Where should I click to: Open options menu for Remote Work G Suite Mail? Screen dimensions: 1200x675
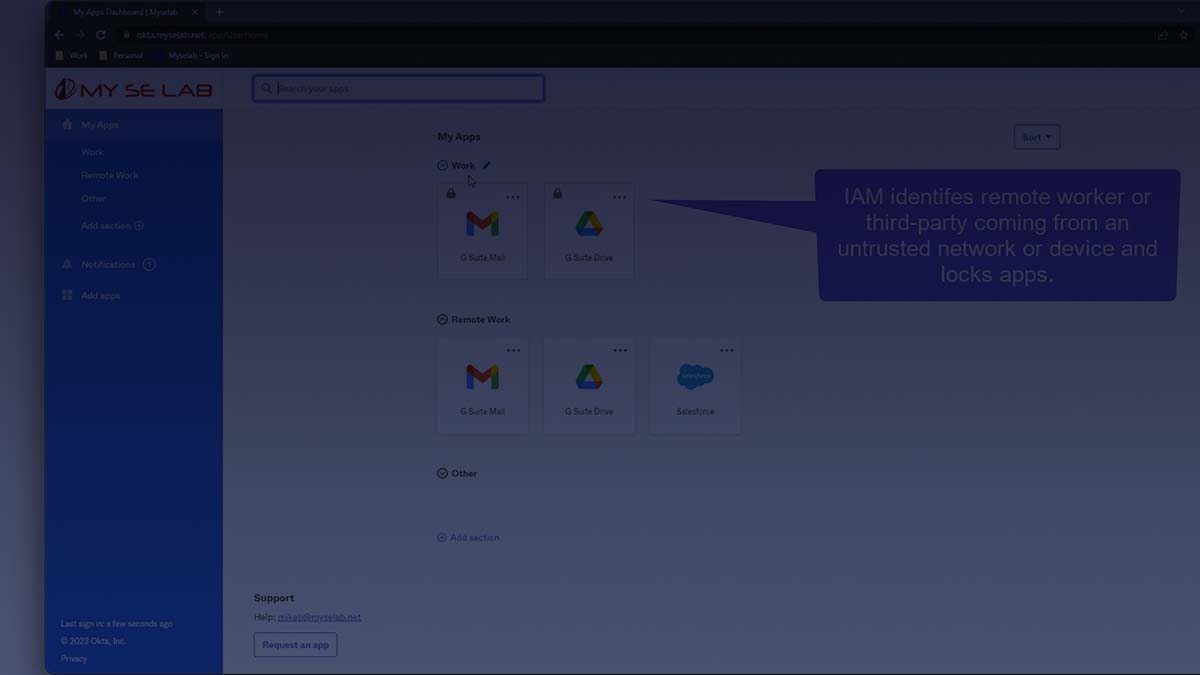pyautogui.click(x=513, y=351)
